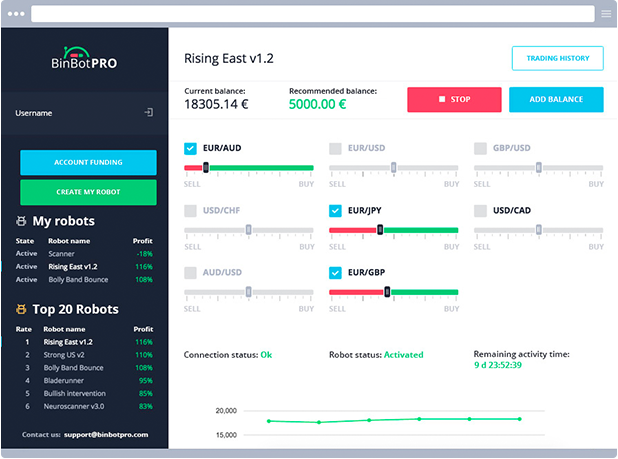Image resolution: width=618 pixels, height=459 pixels.
Task: Click CREATE MY ROBOT button
Action: pyautogui.click(x=88, y=192)
